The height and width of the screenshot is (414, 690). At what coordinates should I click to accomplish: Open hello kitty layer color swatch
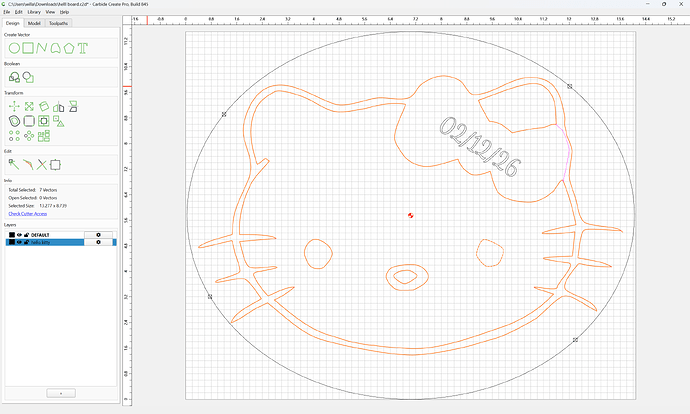coord(12,242)
